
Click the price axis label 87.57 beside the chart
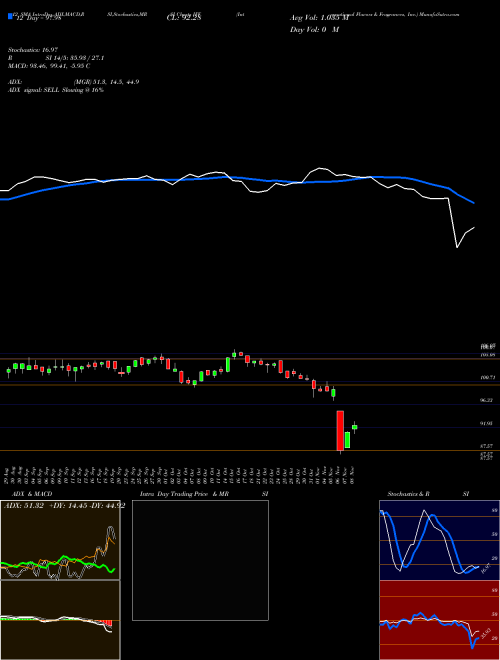486,446
